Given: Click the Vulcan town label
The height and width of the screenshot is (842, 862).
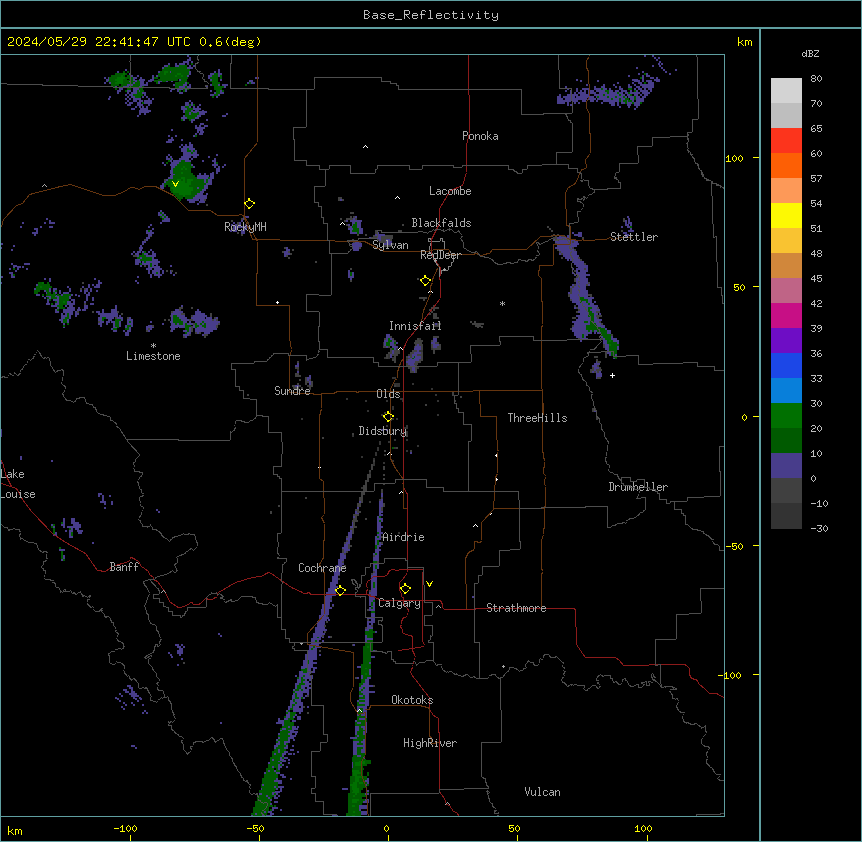Looking at the screenshot, I should [543, 792].
